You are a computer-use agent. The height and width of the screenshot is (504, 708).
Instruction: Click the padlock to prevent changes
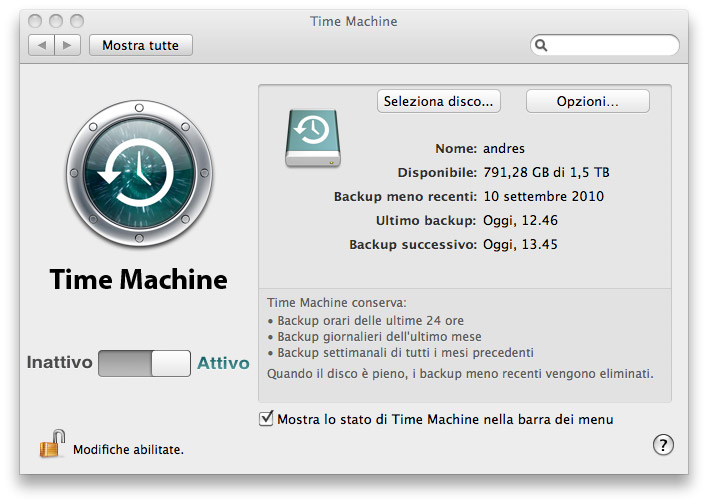pos(51,444)
